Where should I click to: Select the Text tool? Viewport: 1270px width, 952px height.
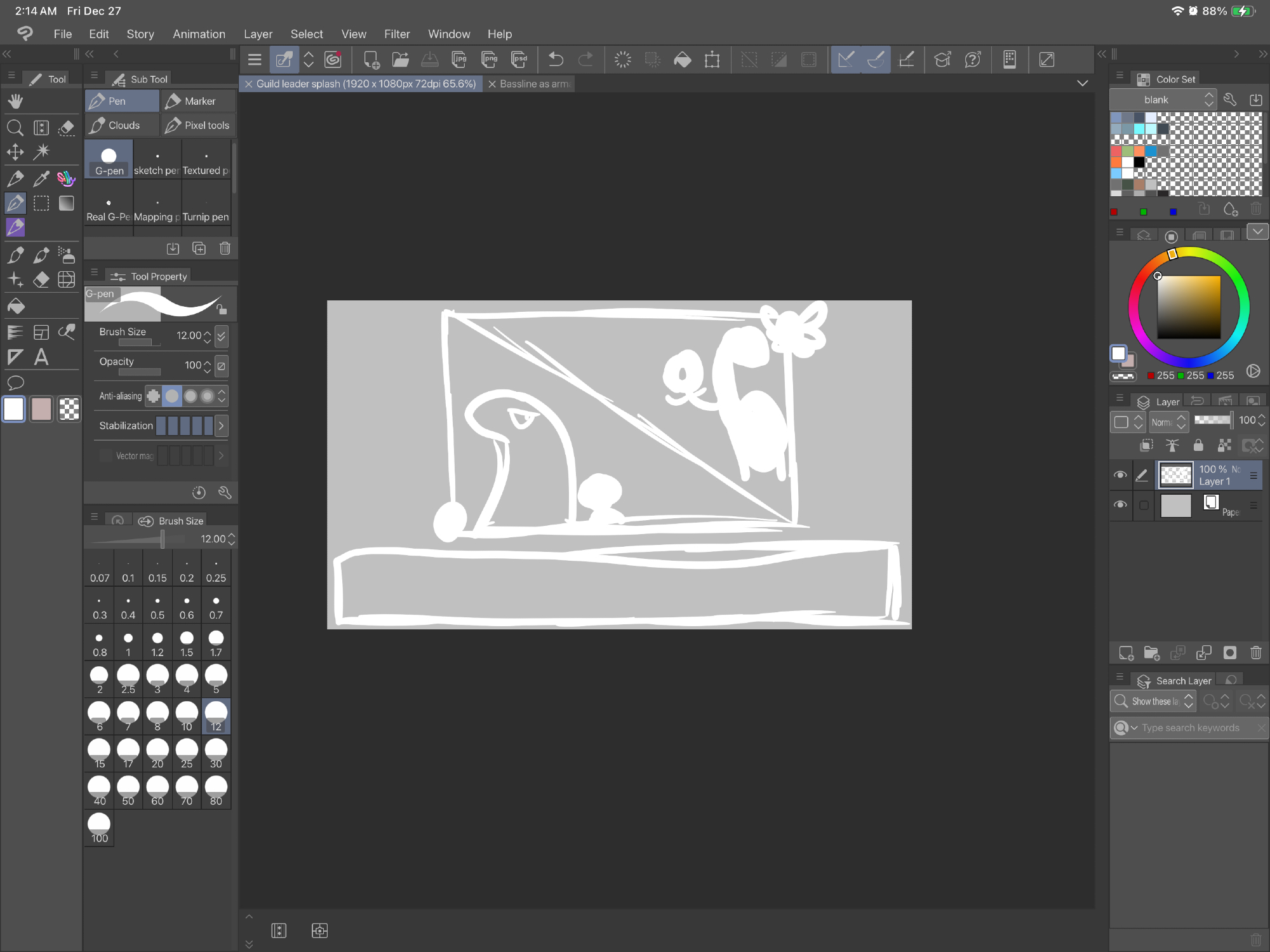pyautogui.click(x=41, y=357)
